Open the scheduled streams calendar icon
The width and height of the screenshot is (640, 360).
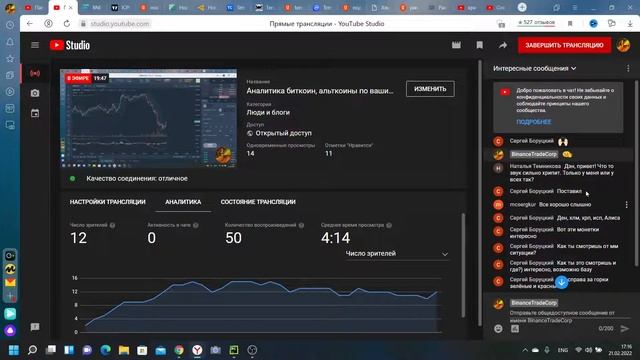pos(35,113)
